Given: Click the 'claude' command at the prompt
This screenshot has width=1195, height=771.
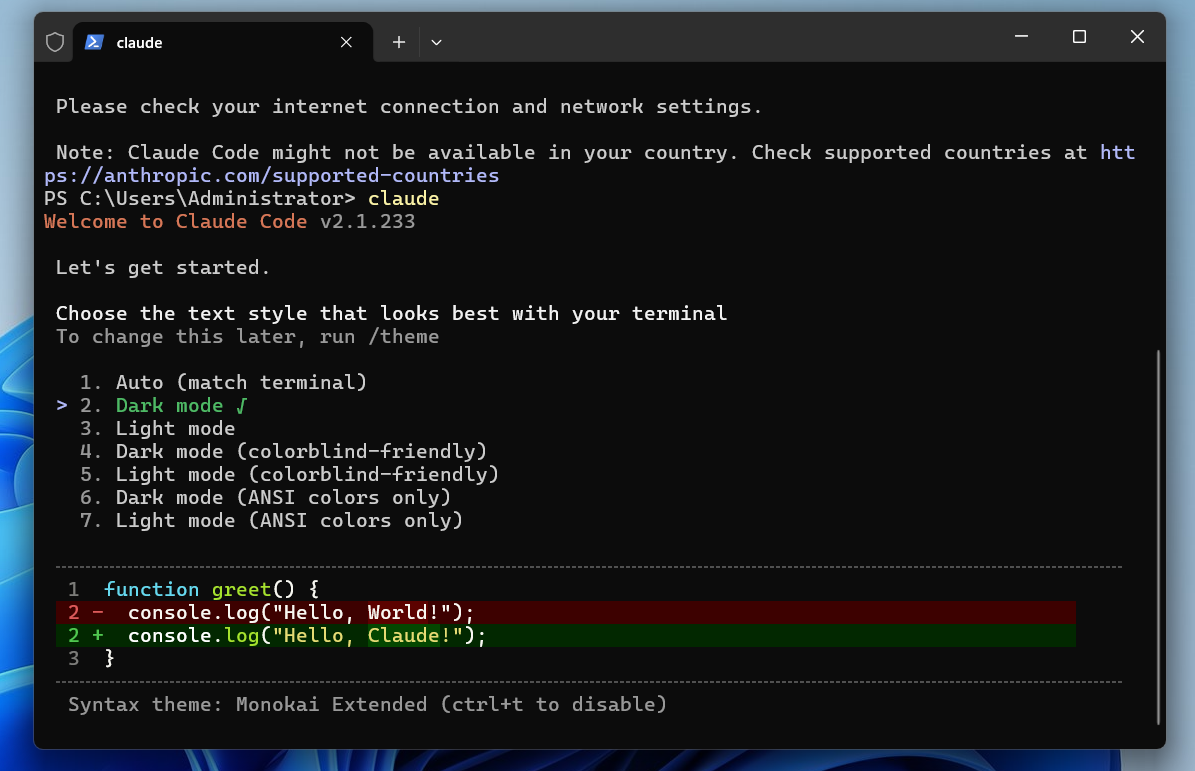Looking at the screenshot, I should pos(403,199).
